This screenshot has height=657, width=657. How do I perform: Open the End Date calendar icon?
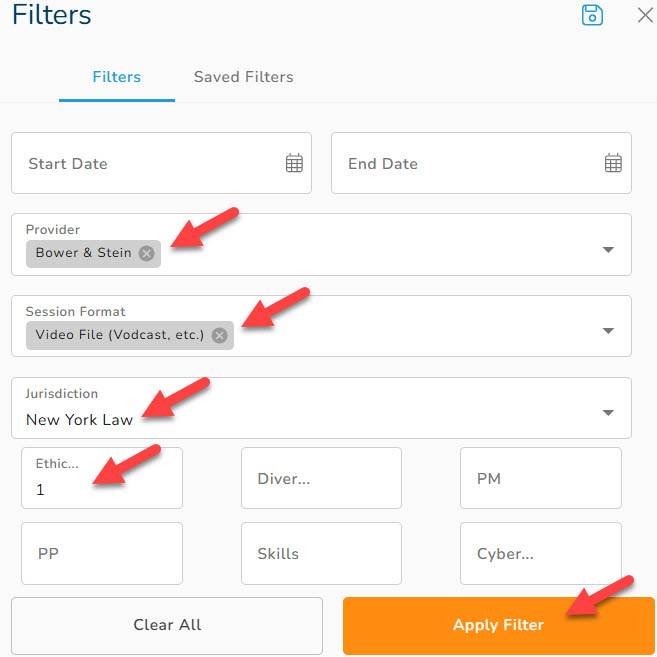pyautogui.click(x=613, y=163)
